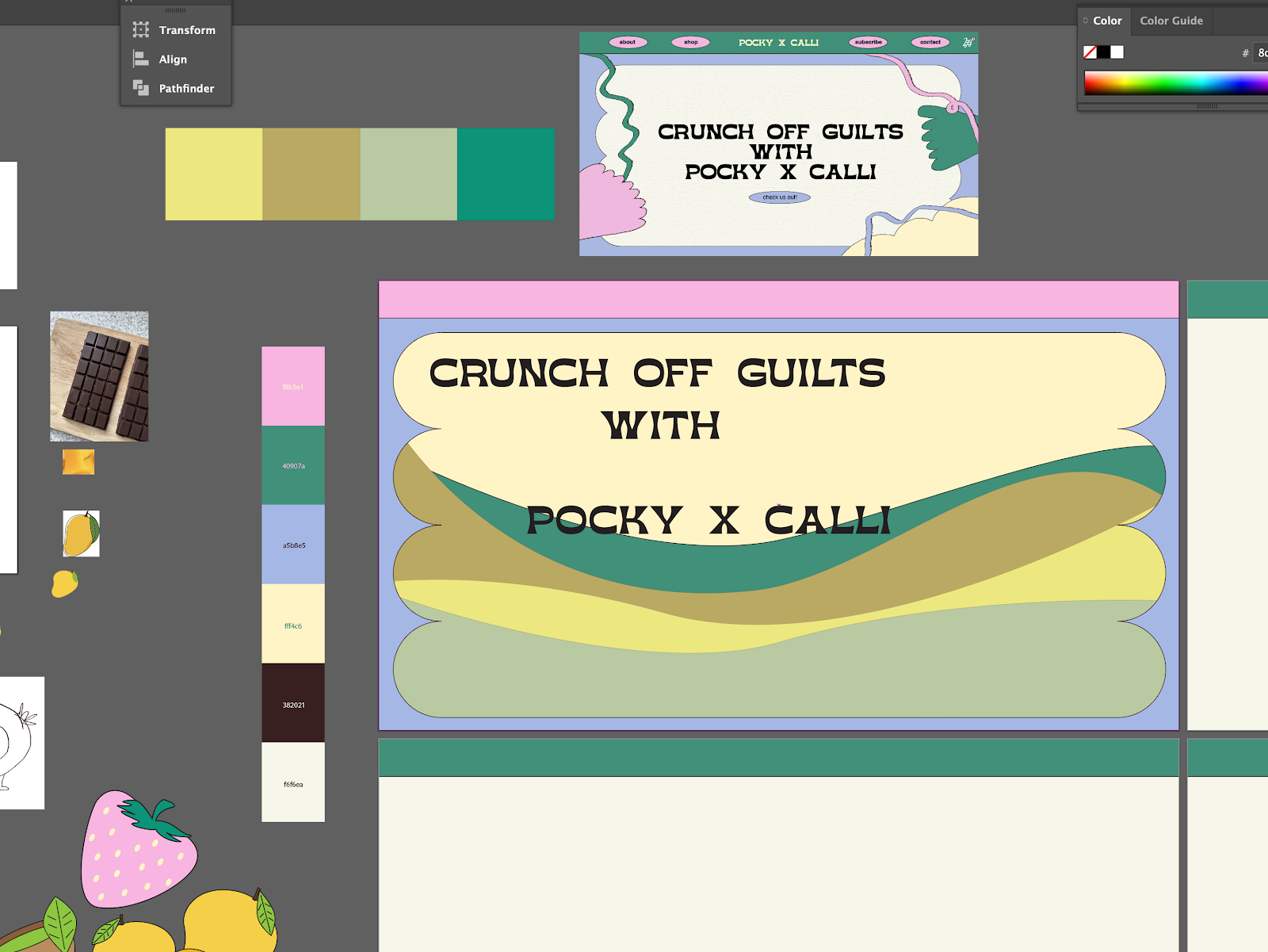The height and width of the screenshot is (952, 1268).
Task: Click the 'subscribe' button in mockup
Action: [869, 42]
